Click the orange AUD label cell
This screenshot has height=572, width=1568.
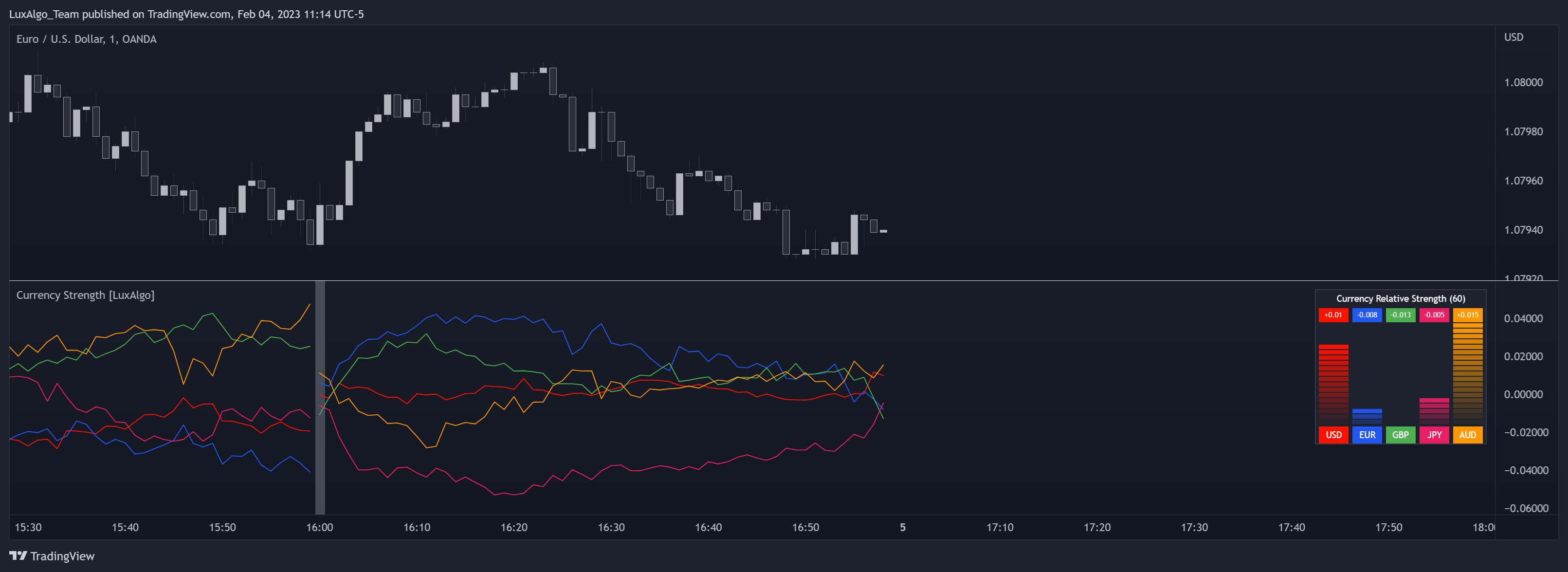pyautogui.click(x=1468, y=434)
